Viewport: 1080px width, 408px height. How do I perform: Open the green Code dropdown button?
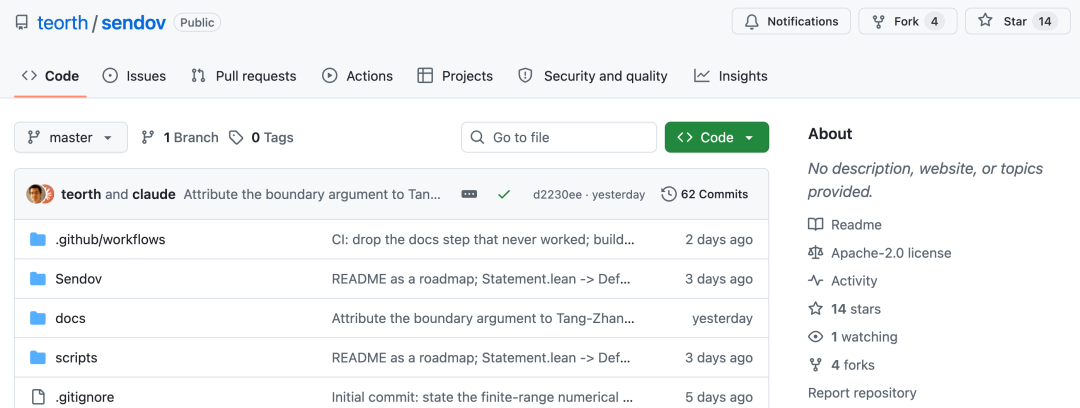(x=716, y=137)
